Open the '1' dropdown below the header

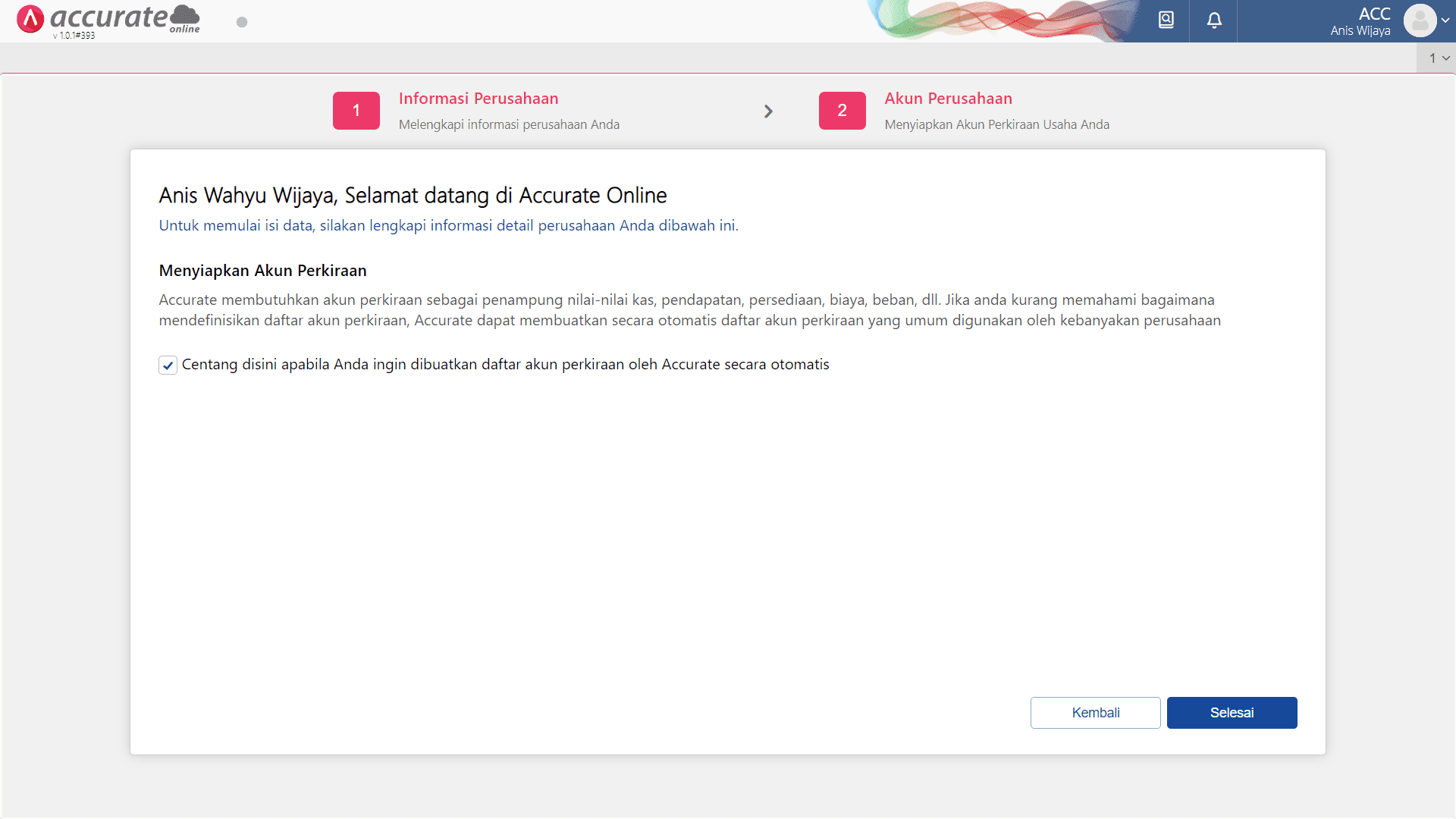tap(1439, 58)
